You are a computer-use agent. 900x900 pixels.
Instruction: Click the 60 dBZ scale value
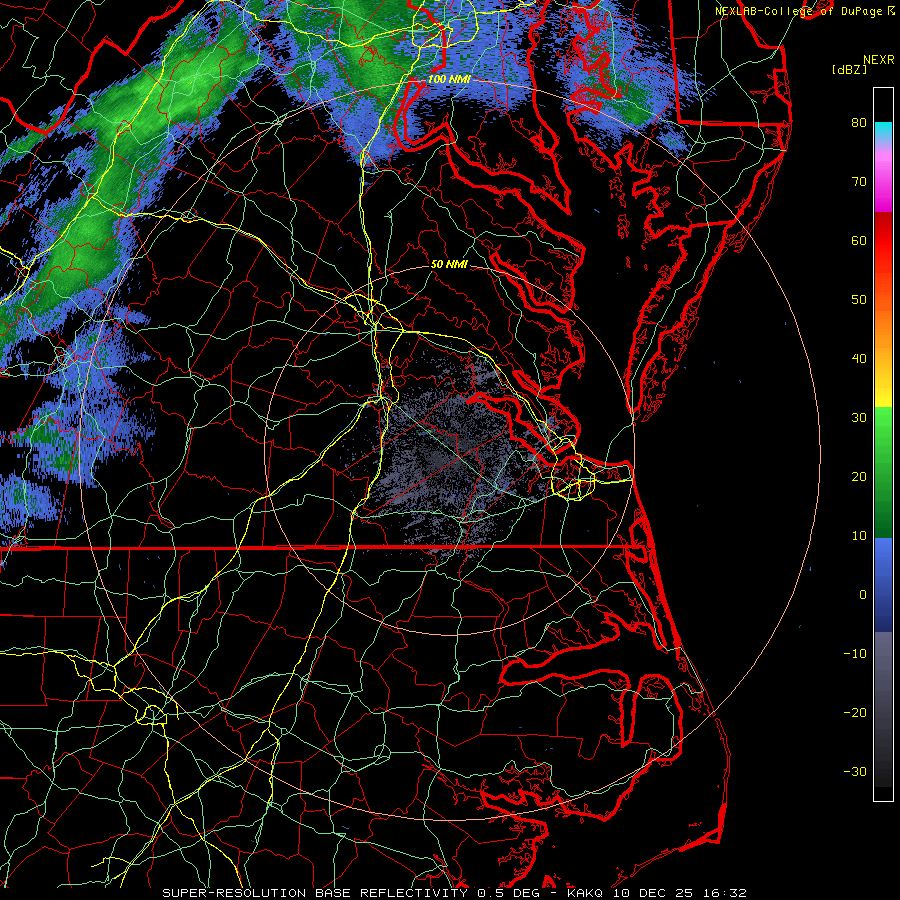point(859,241)
